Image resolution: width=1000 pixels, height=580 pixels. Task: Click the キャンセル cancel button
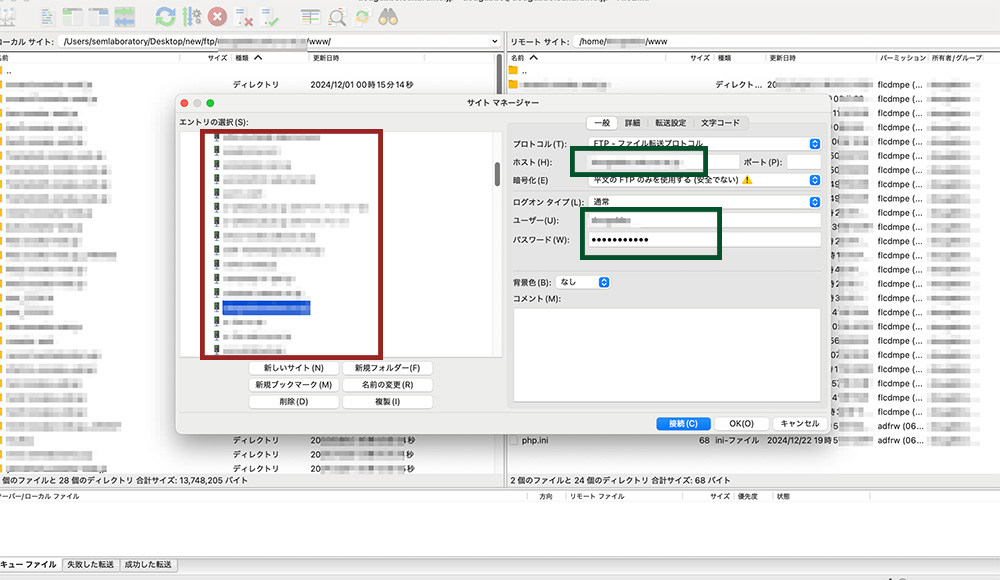pyautogui.click(x=800, y=424)
